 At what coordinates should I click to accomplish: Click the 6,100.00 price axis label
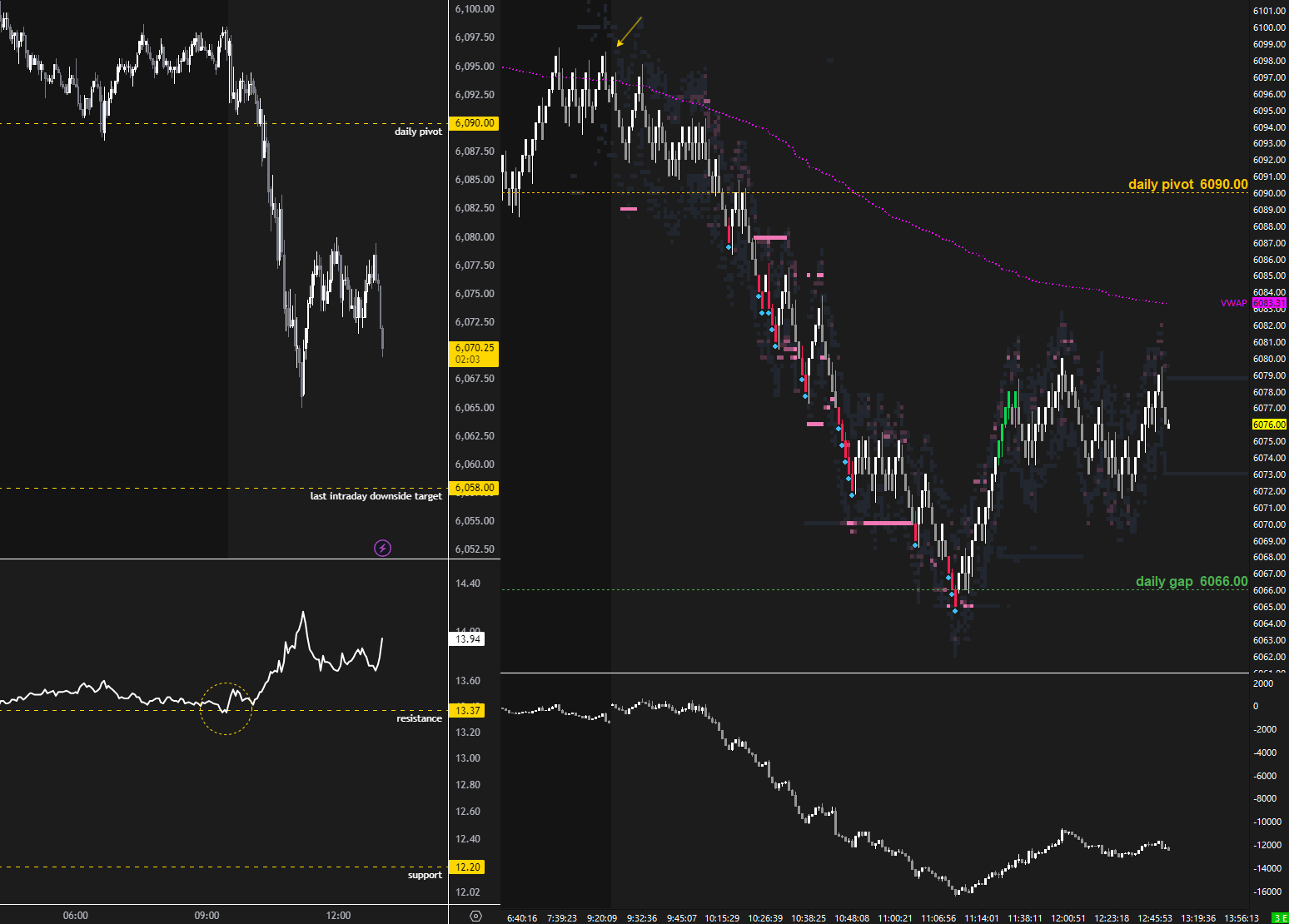[475, 9]
